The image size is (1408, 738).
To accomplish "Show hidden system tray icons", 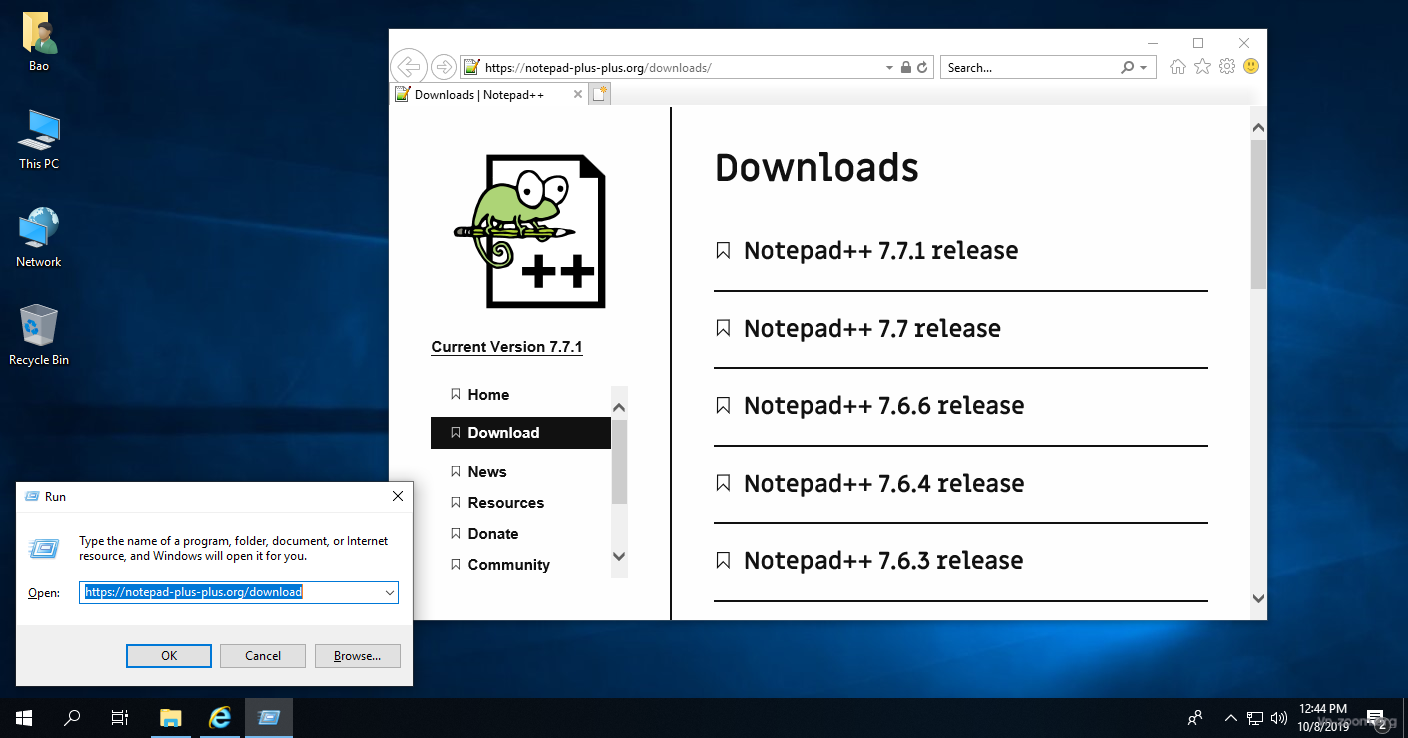I will point(1230,718).
